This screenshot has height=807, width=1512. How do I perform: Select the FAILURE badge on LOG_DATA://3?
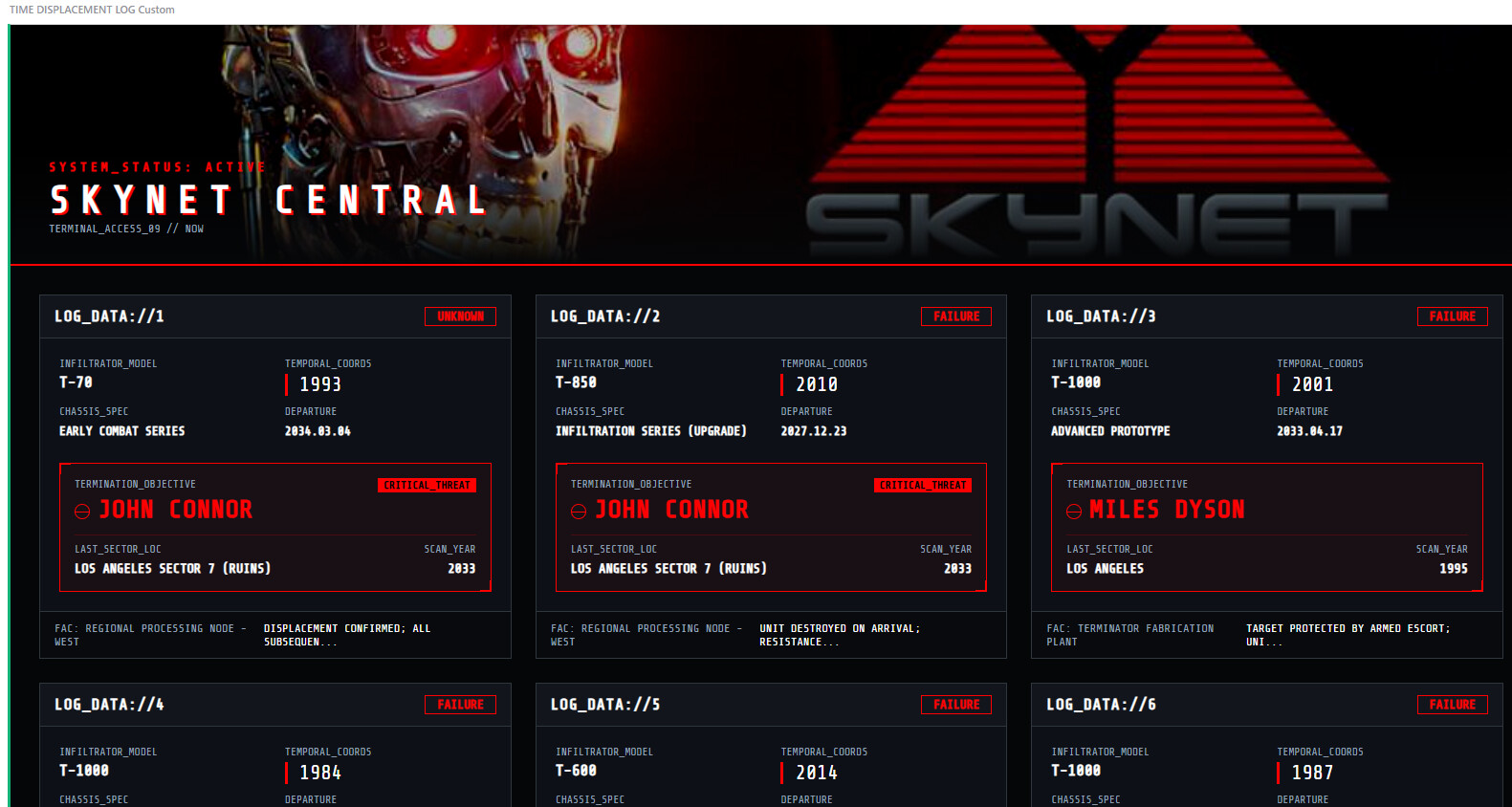pos(1452,316)
